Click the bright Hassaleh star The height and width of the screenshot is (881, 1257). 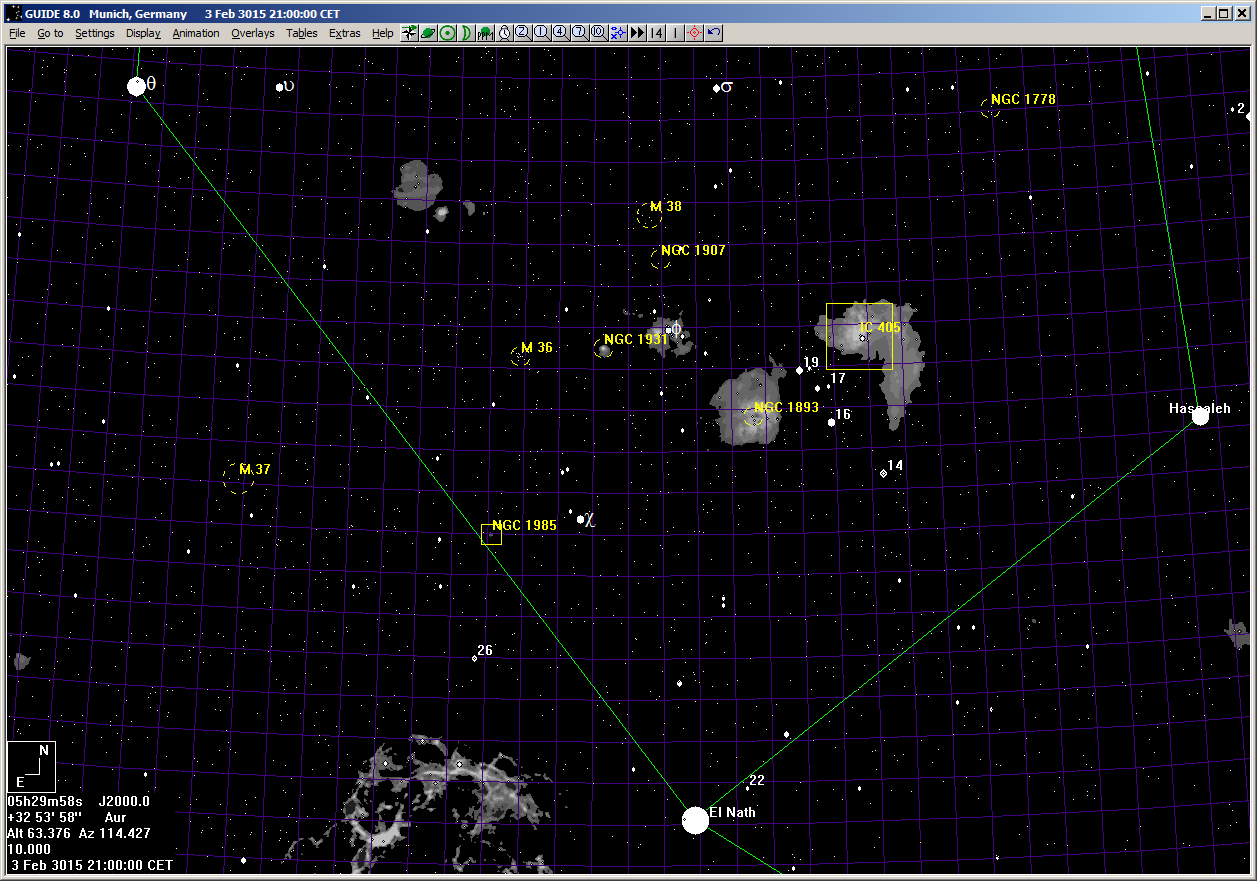point(1200,417)
